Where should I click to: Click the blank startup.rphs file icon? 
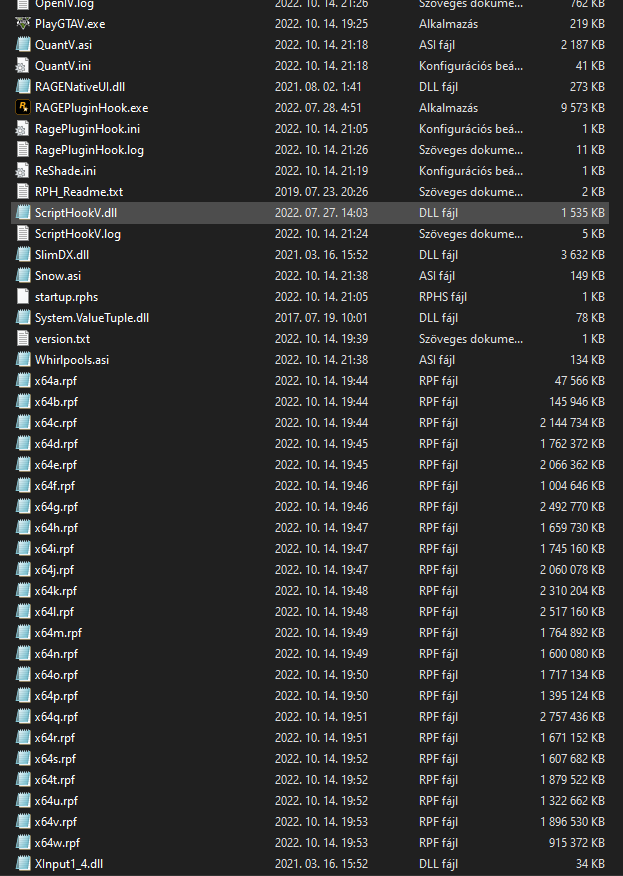23,297
